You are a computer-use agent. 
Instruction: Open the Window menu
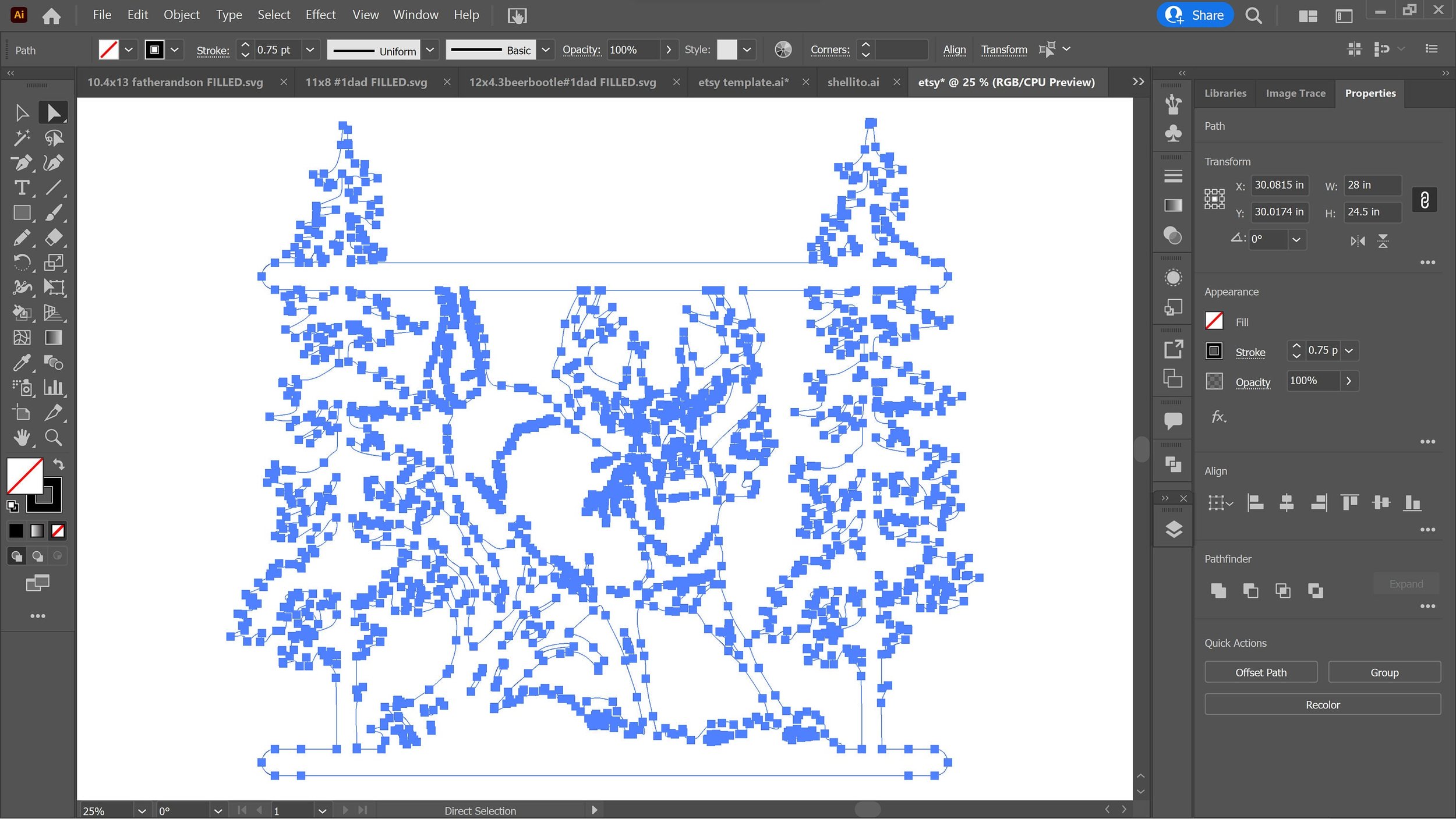pyautogui.click(x=415, y=15)
